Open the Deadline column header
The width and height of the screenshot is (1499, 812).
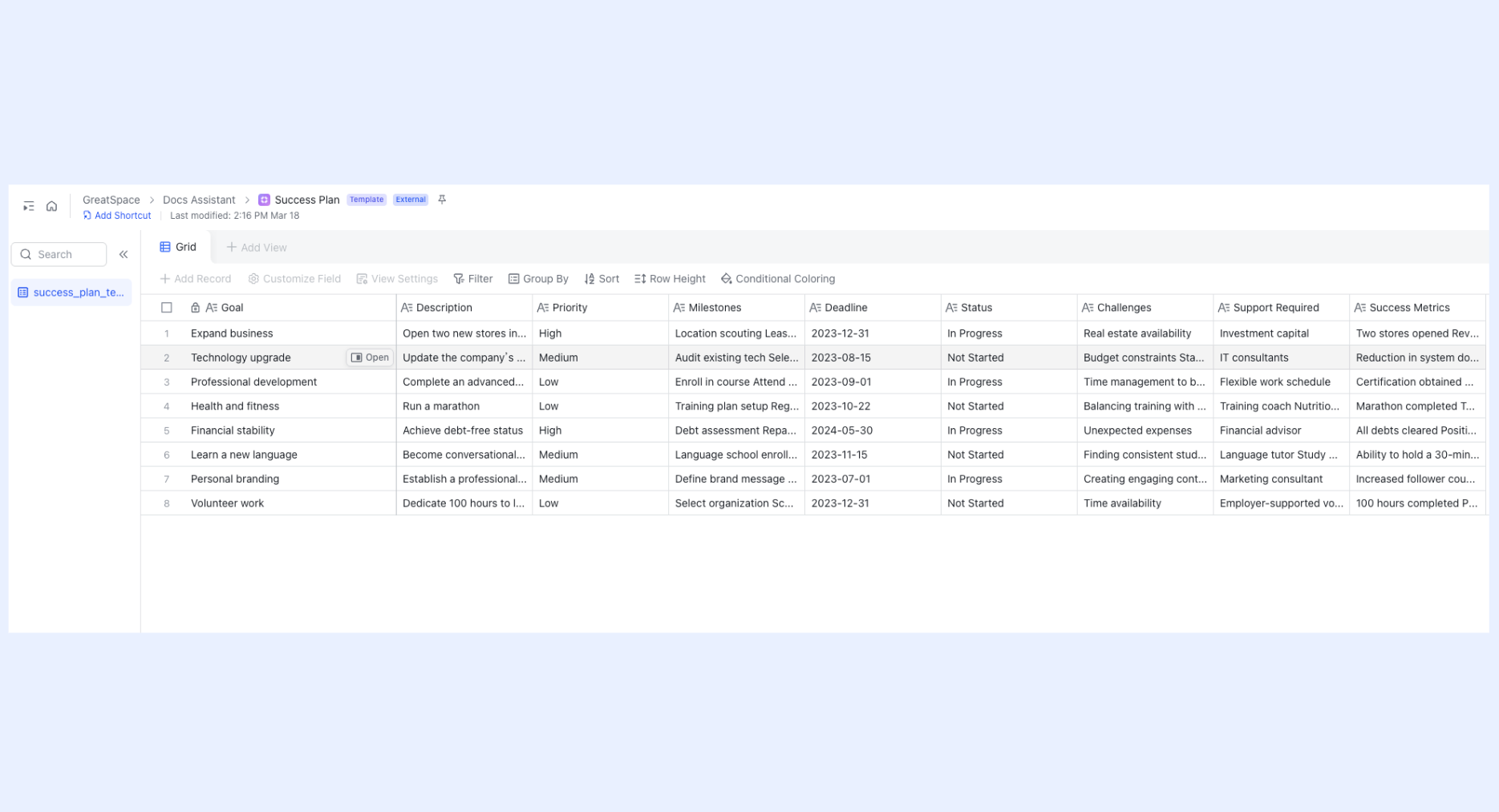[x=873, y=308]
